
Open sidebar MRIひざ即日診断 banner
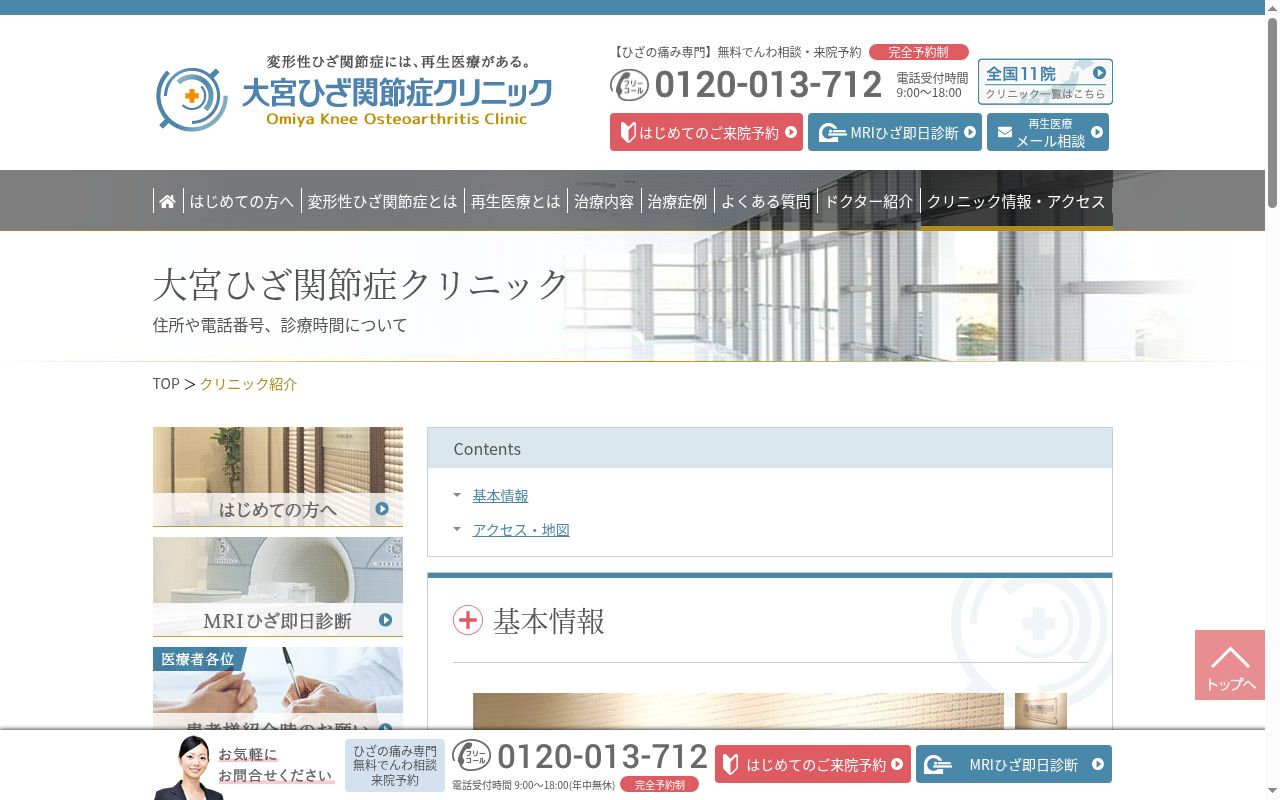click(278, 587)
